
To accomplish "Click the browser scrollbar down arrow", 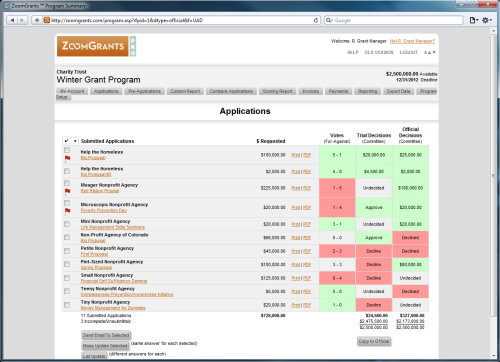I will tap(494, 356).
